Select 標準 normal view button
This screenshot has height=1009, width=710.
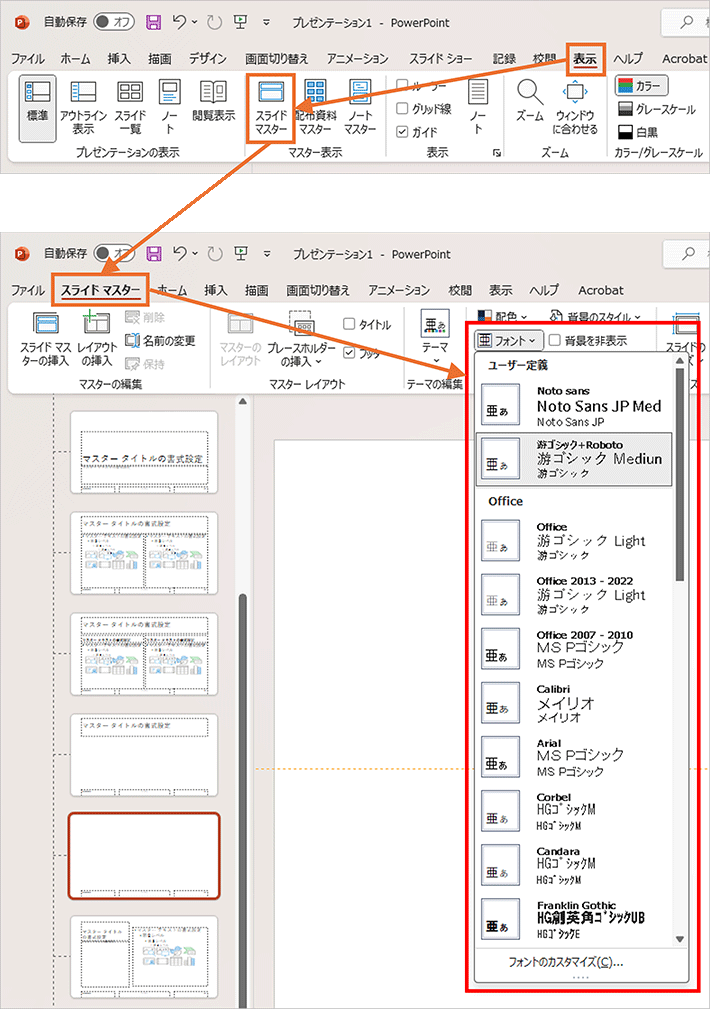37,107
